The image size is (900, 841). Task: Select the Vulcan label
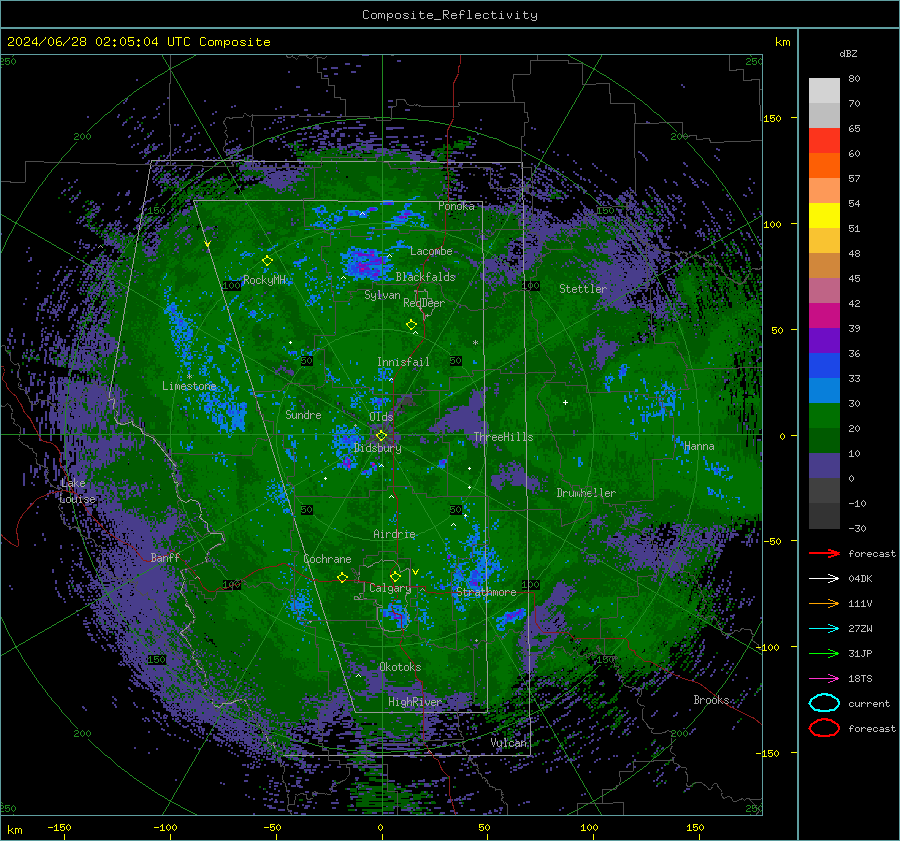click(x=509, y=743)
